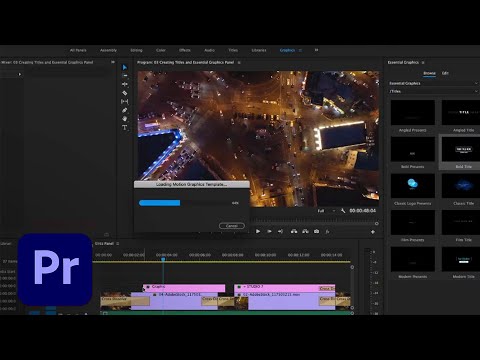
Task: Step forward one frame
Action: pos(269,231)
